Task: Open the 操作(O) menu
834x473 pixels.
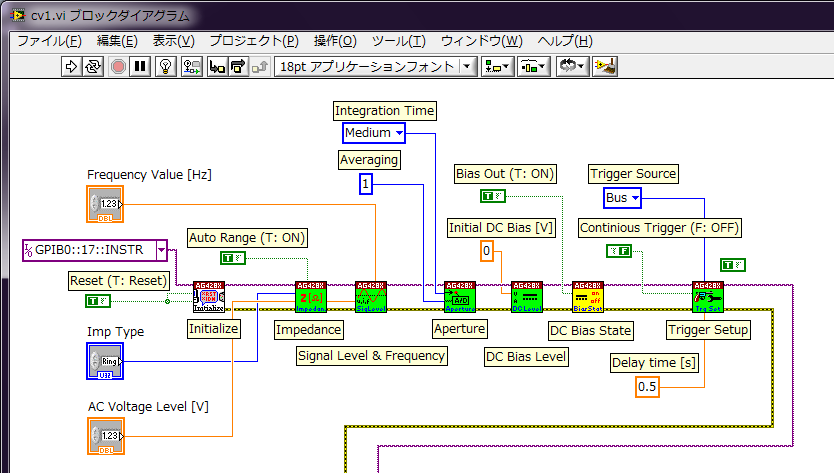Action: (335, 41)
